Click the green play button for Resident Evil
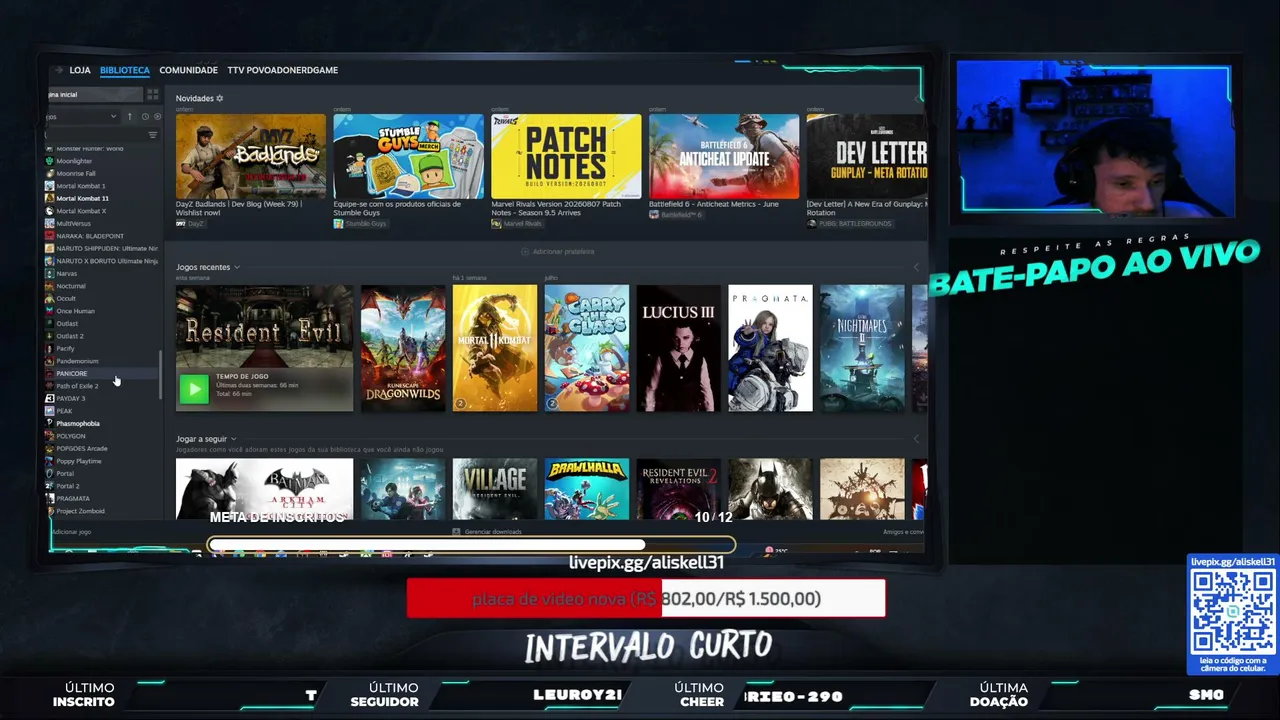Viewport: 1280px width, 720px height. pos(194,389)
